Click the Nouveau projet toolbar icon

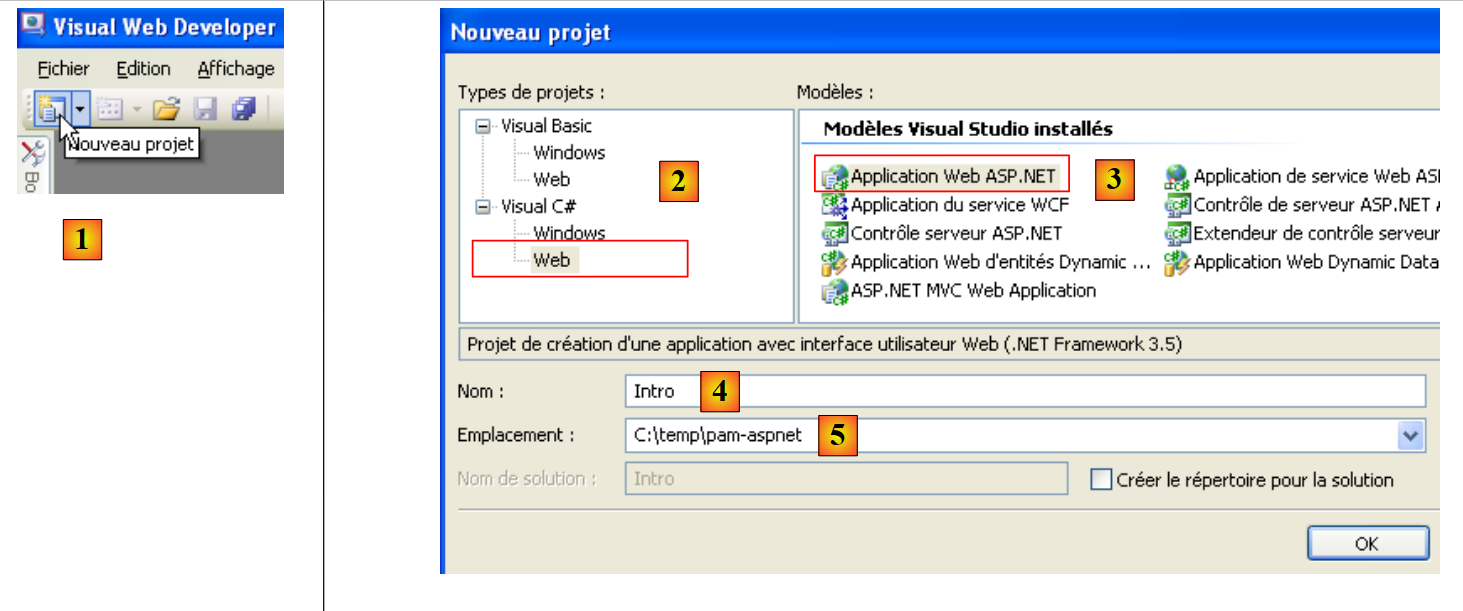click(48, 107)
